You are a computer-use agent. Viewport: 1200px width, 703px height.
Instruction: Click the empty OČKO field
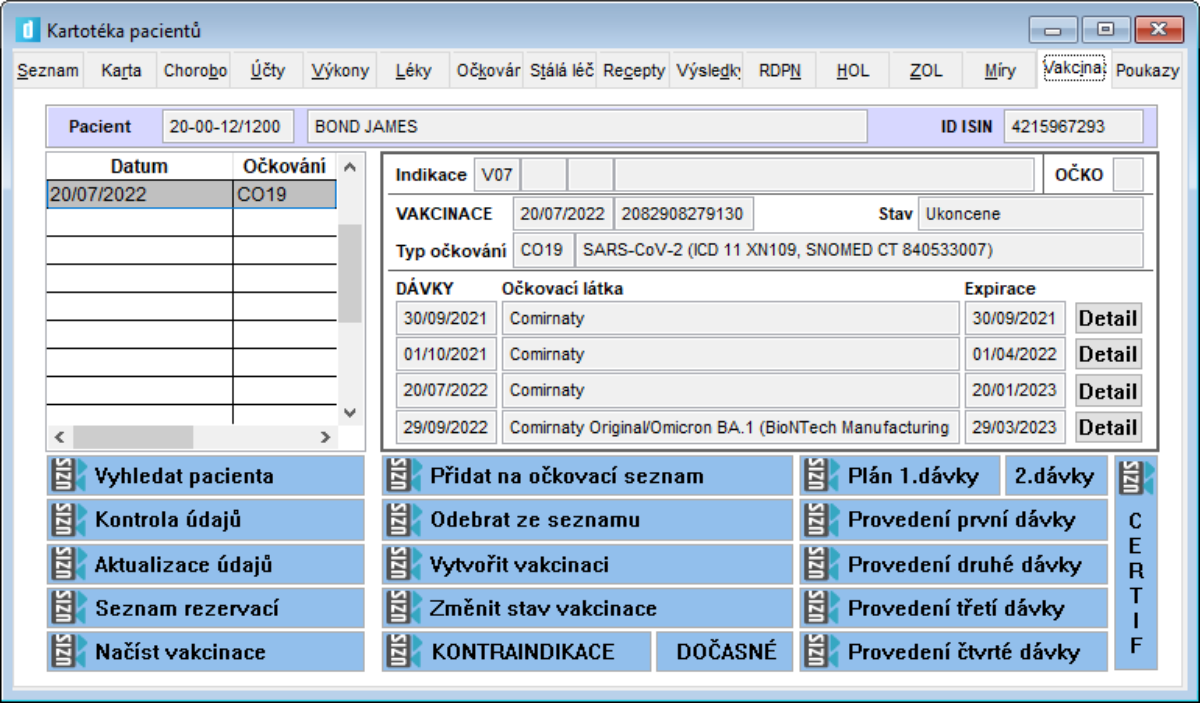click(1128, 175)
